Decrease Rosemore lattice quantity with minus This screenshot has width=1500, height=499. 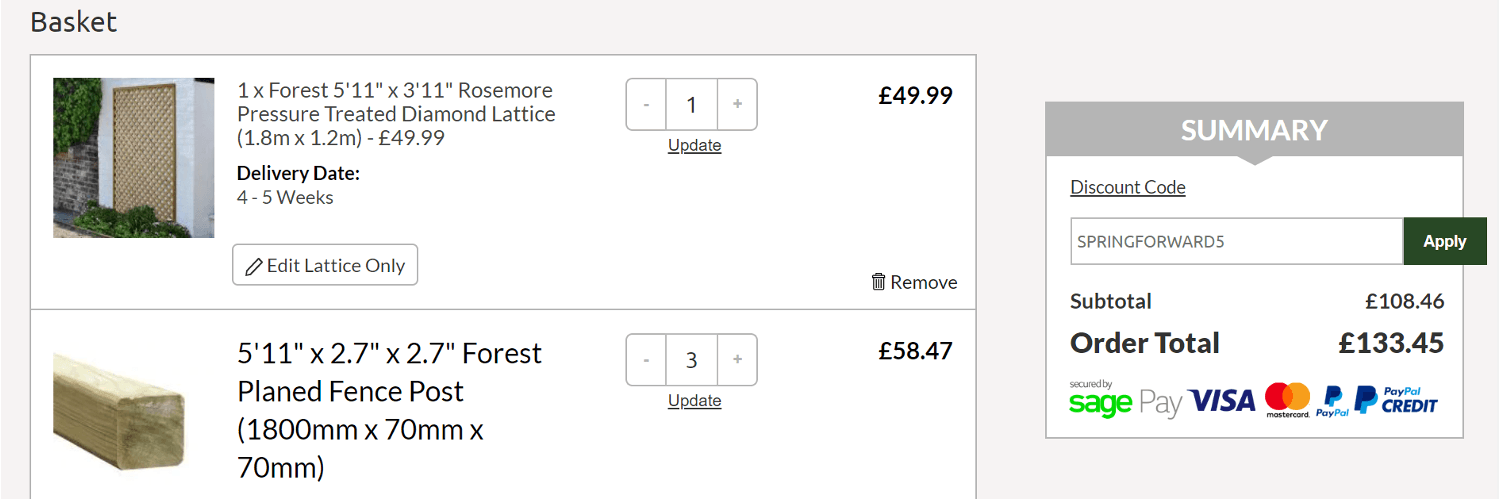(646, 104)
